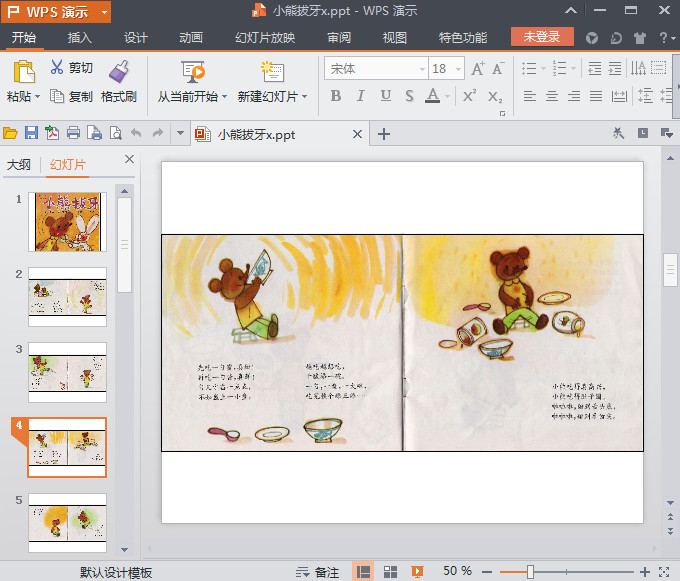Open a new document tab with plus

click(384, 134)
